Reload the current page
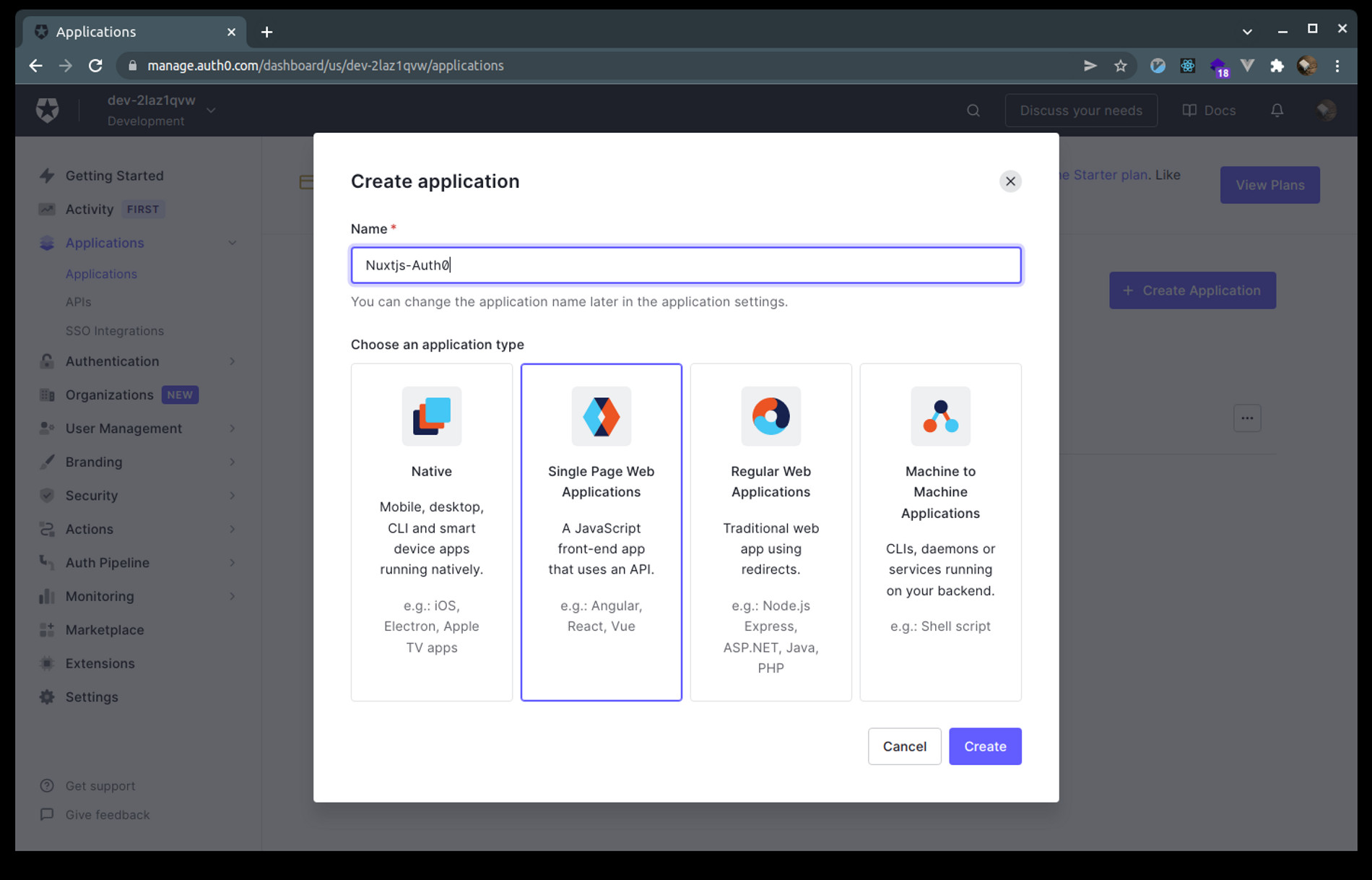 click(95, 66)
